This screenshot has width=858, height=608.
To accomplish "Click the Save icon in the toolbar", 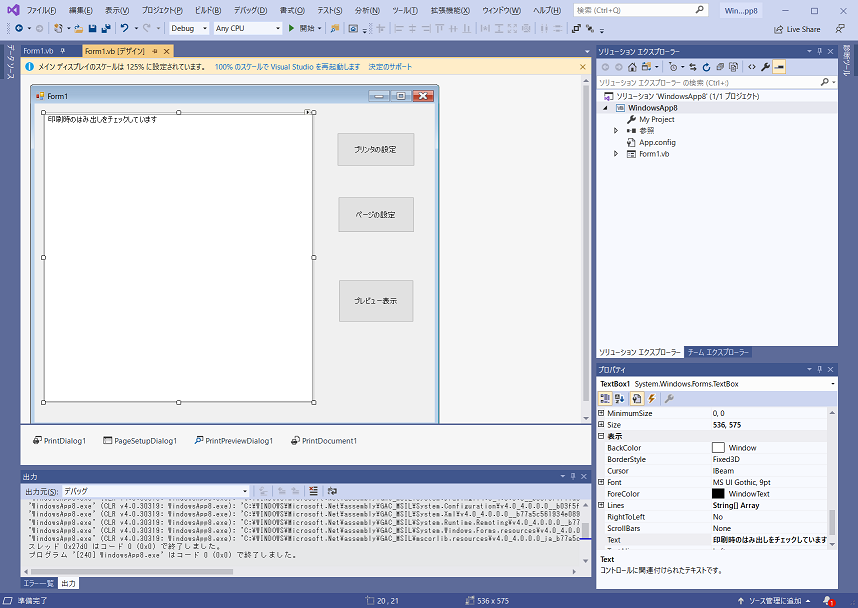I will click(x=92, y=28).
